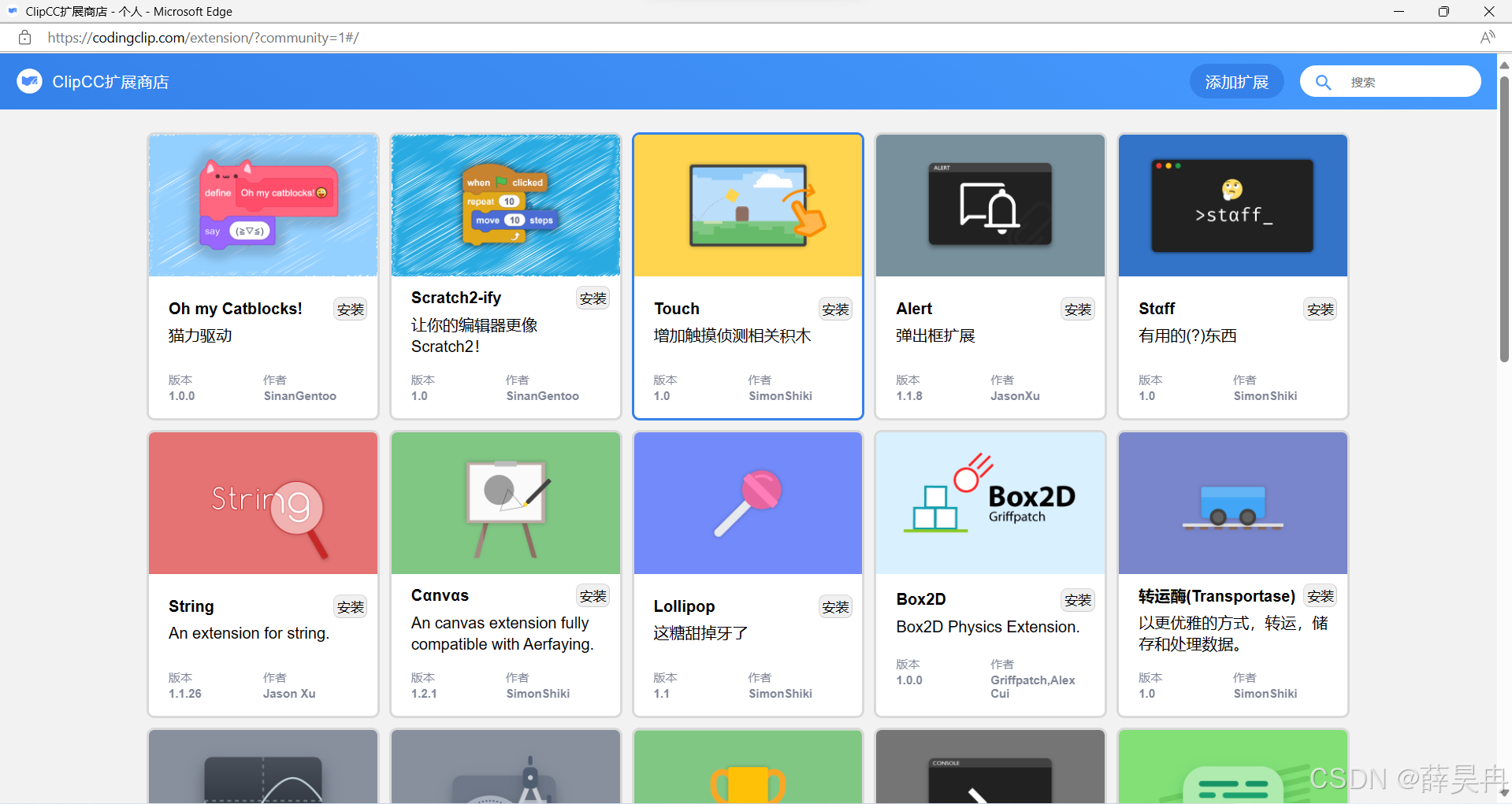
Task: Click the Scratch2-ify title text
Action: pyautogui.click(x=456, y=298)
